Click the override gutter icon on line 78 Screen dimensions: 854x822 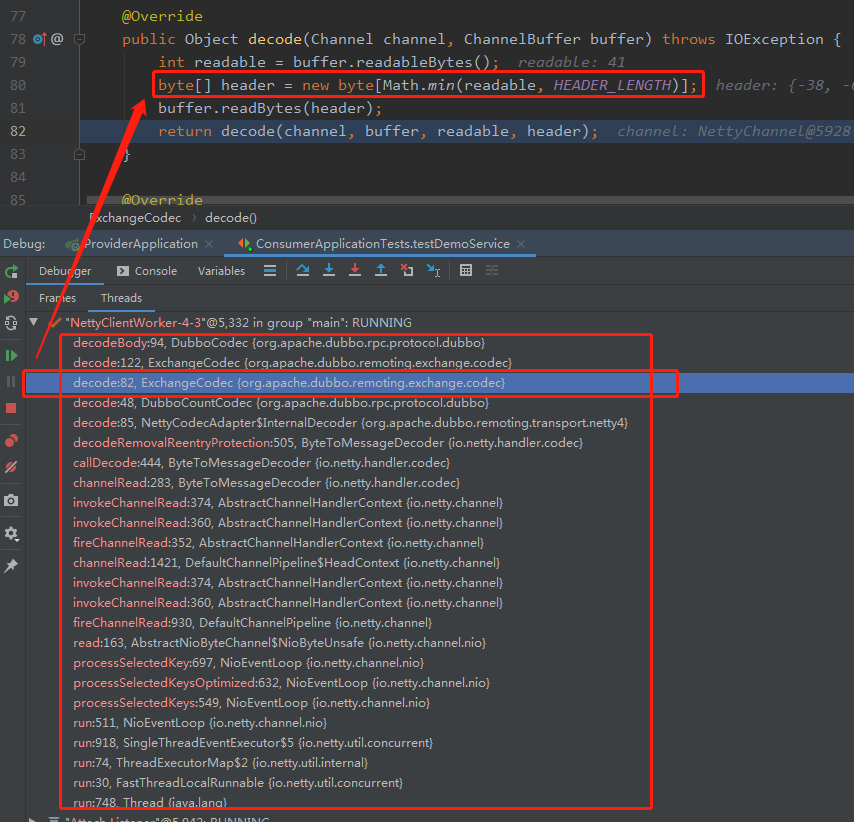pyautogui.click(x=40, y=39)
